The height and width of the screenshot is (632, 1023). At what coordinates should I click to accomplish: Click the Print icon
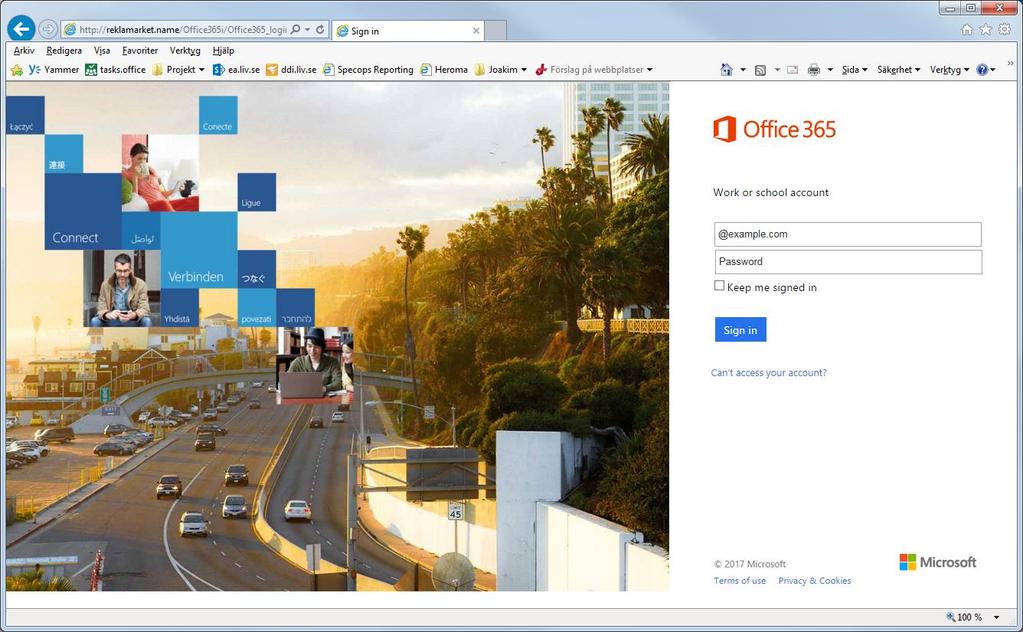(x=814, y=70)
